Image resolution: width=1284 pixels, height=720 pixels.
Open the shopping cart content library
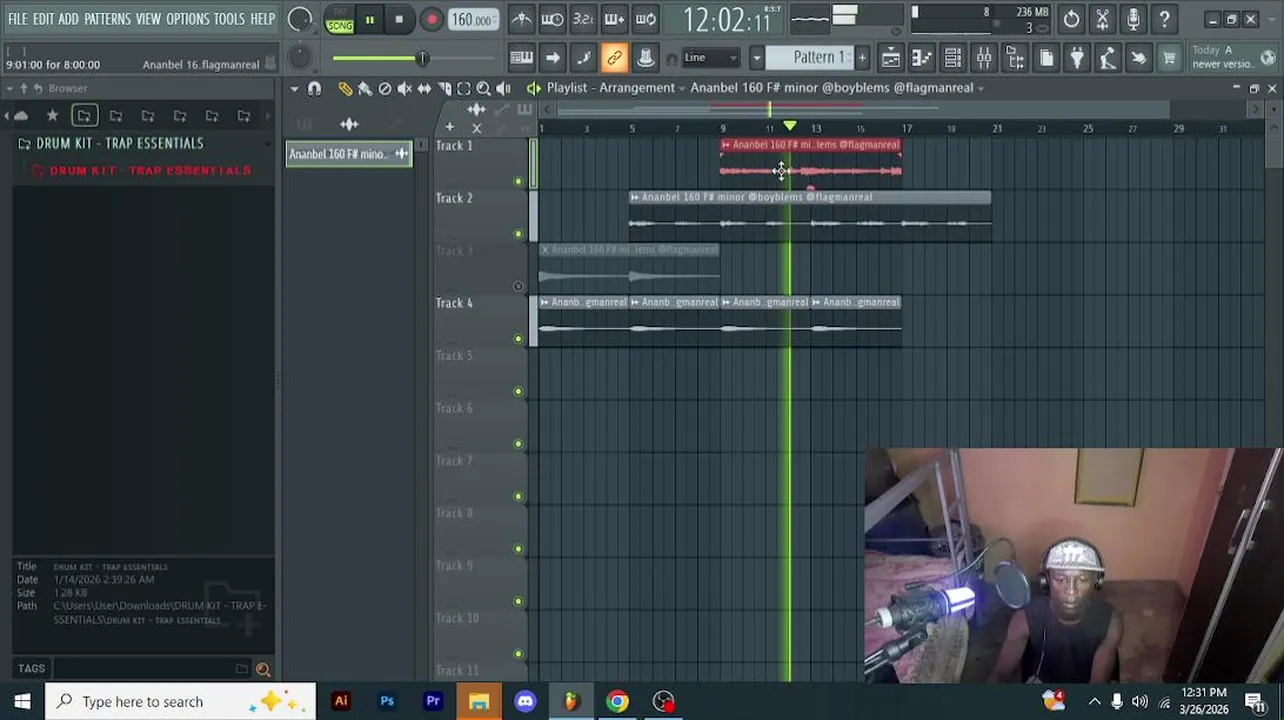pos(1169,58)
